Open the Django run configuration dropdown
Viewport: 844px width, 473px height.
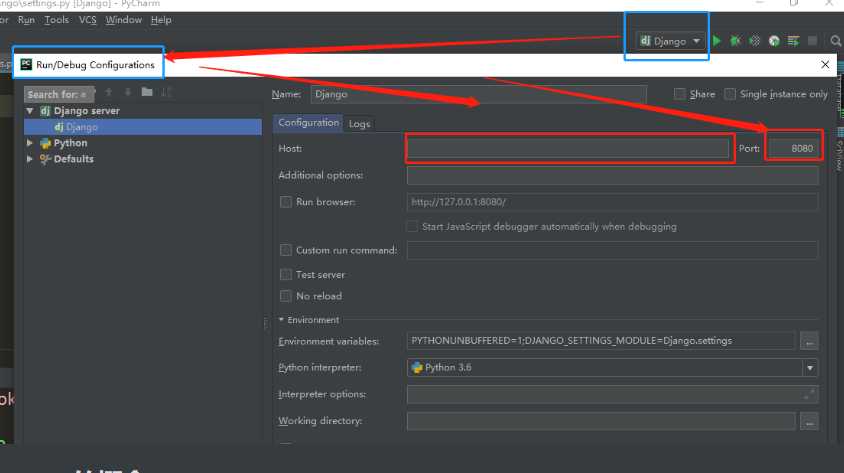671,41
